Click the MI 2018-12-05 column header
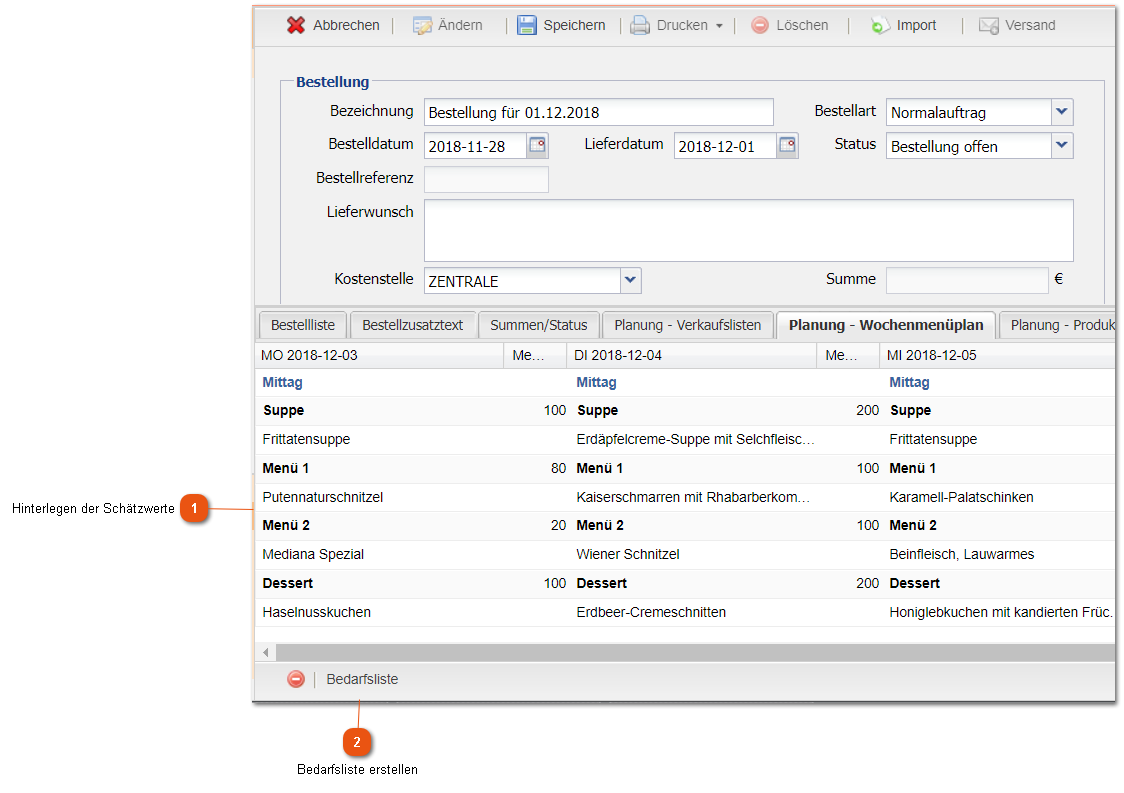 click(998, 355)
